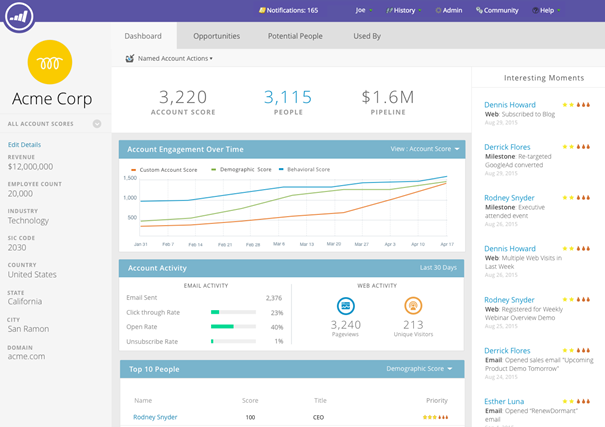Screen dimensions: 605x427
Task: Expand the Joe user menu
Action: click(x=363, y=10)
